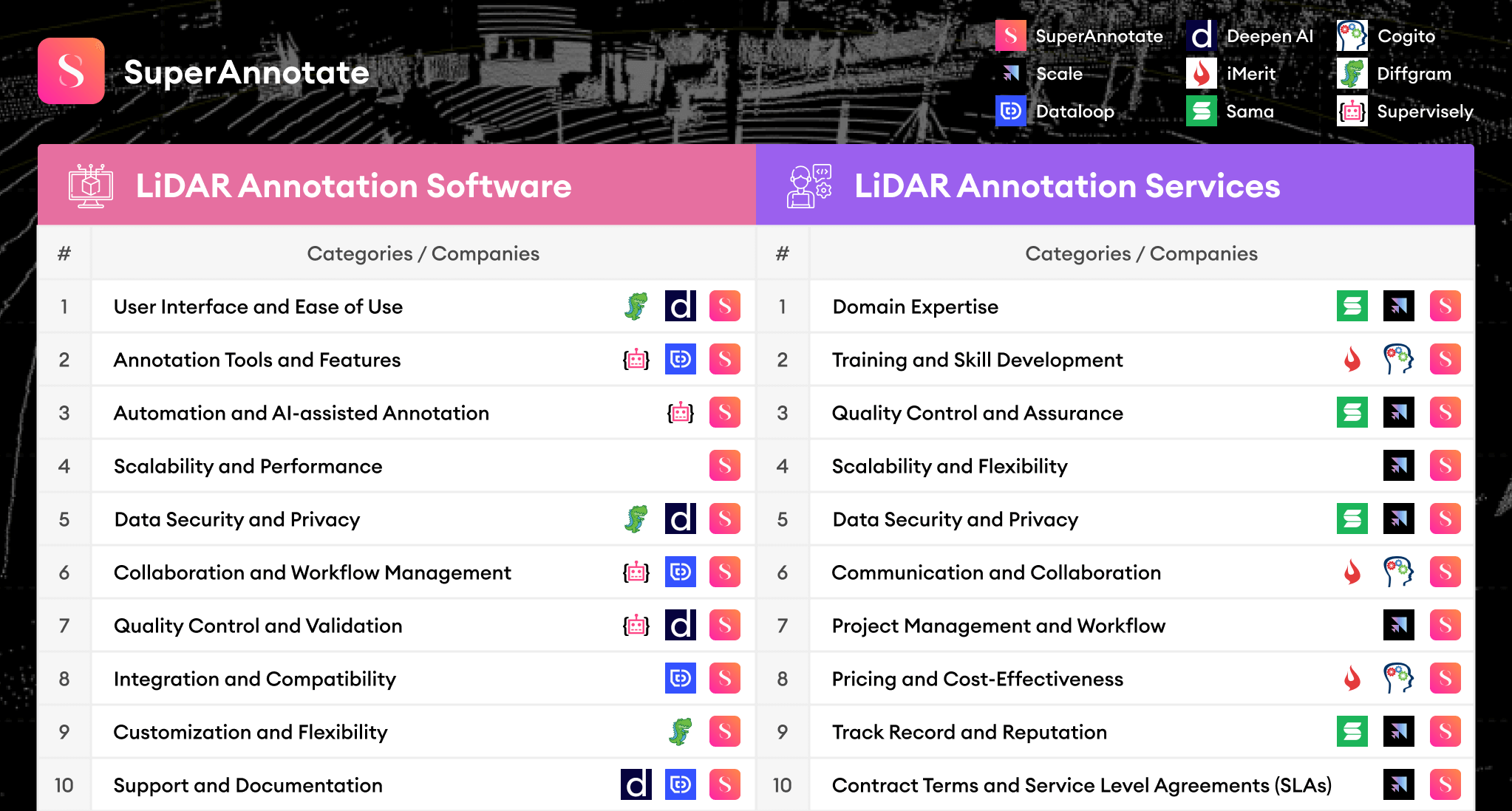Select the Diffgram dinosaur icon in the legend
The height and width of the screenshot is (811, 1512).
coord(1352,73)
